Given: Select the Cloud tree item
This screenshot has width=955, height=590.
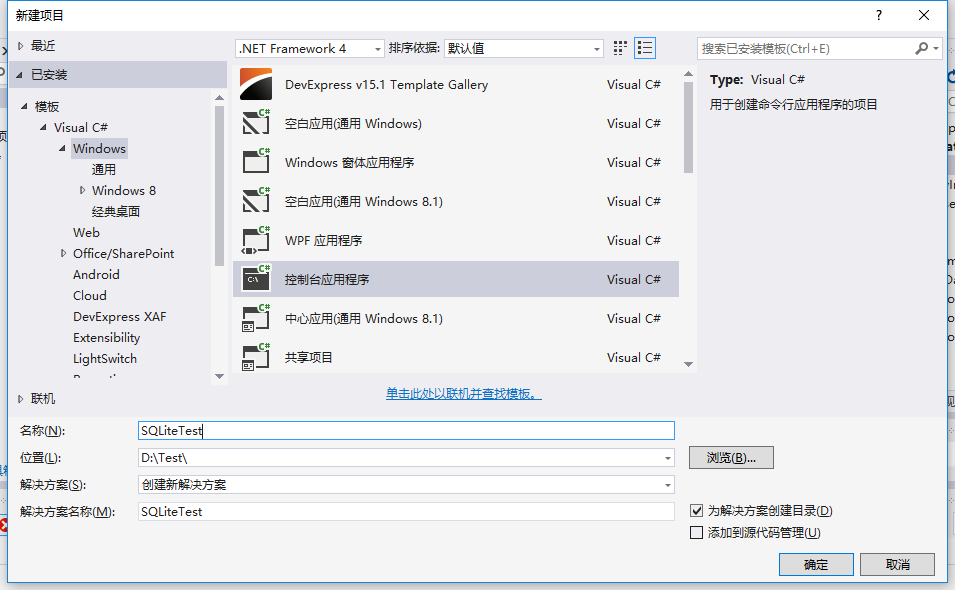Looking at the screenshot, I should 90,295.
